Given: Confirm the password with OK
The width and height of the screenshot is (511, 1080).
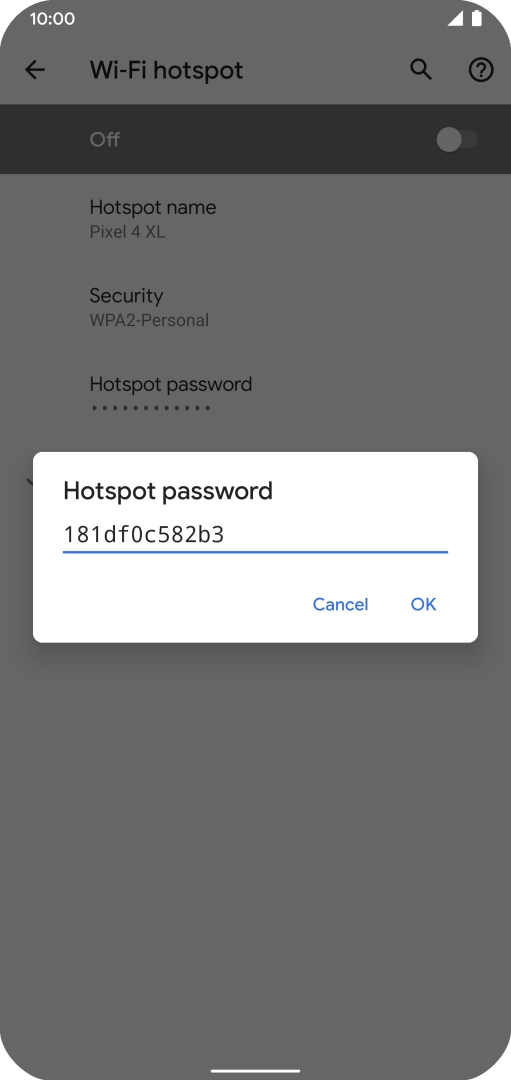Looking at the screenshot, I should (424, 604).
